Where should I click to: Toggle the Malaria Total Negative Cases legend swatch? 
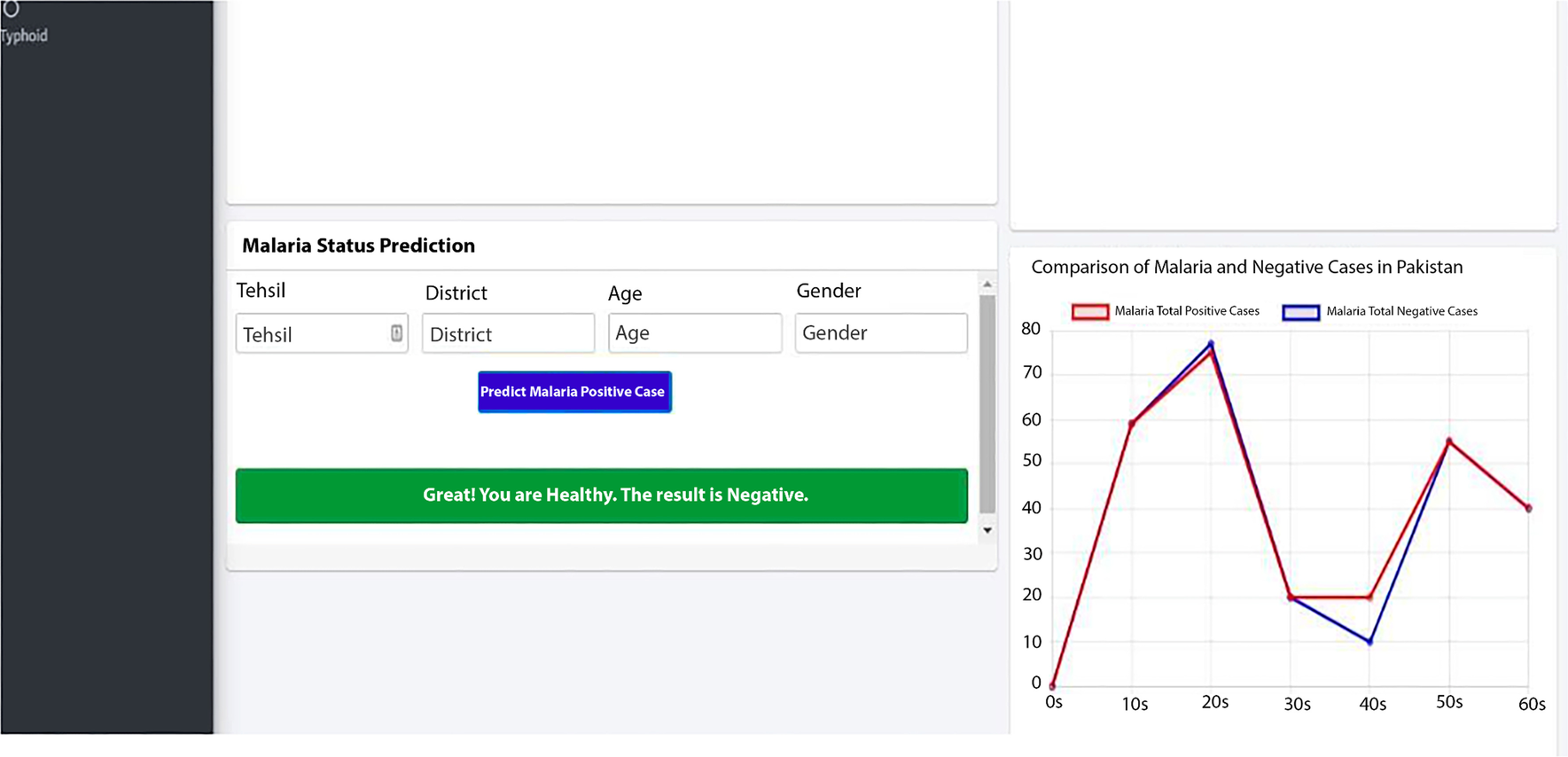[x=1301, y=312]
